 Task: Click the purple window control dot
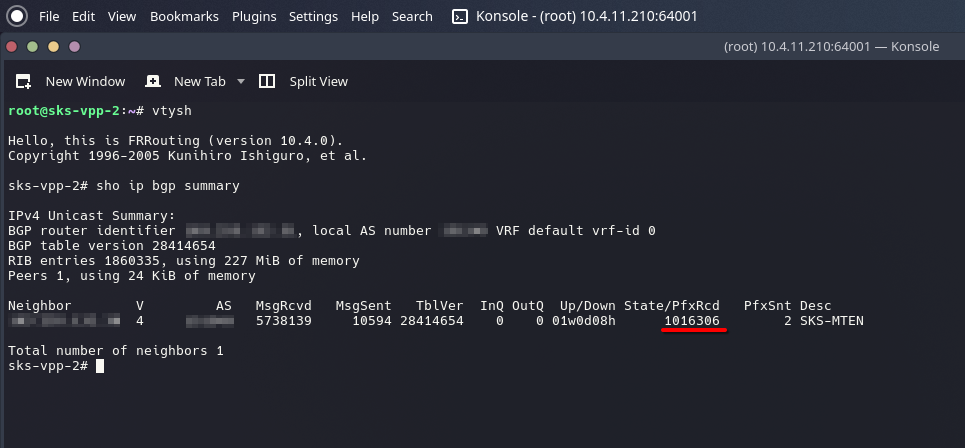click(x=74, y=47)
